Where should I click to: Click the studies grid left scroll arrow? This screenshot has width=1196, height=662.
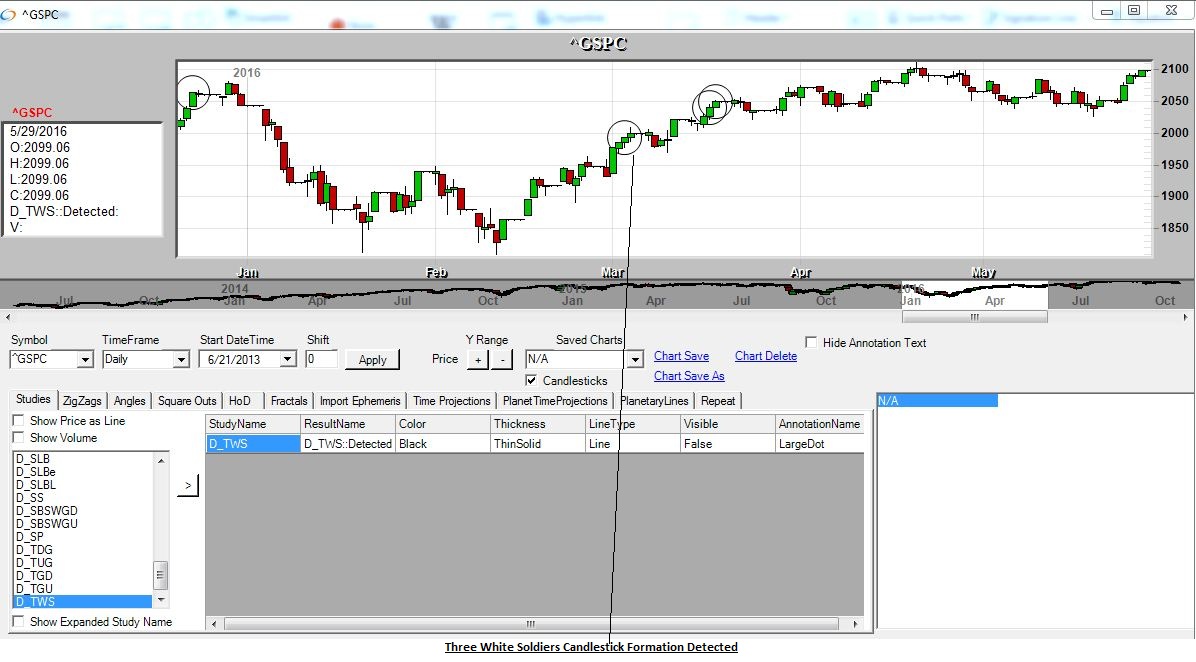click(214, 623)
